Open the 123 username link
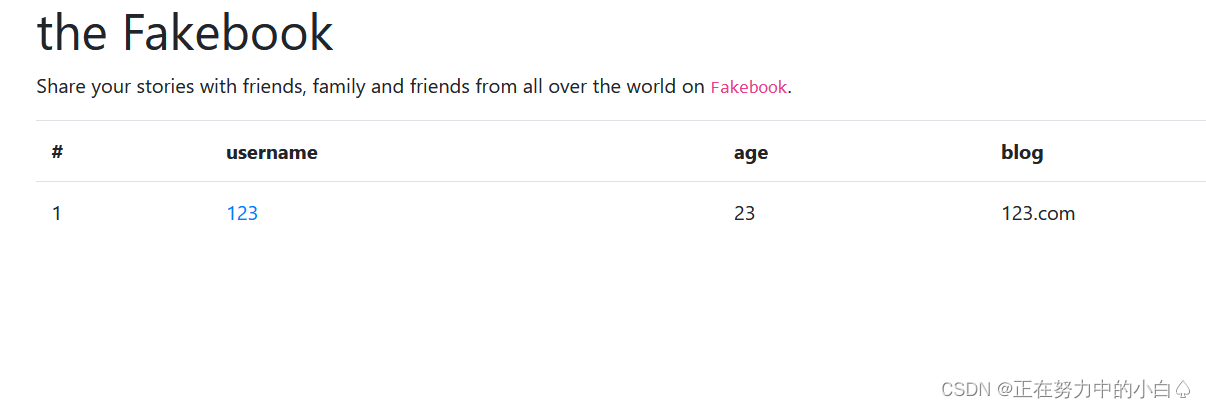The width and height of the screenshot is (1206, 408). tap(242, 213)
